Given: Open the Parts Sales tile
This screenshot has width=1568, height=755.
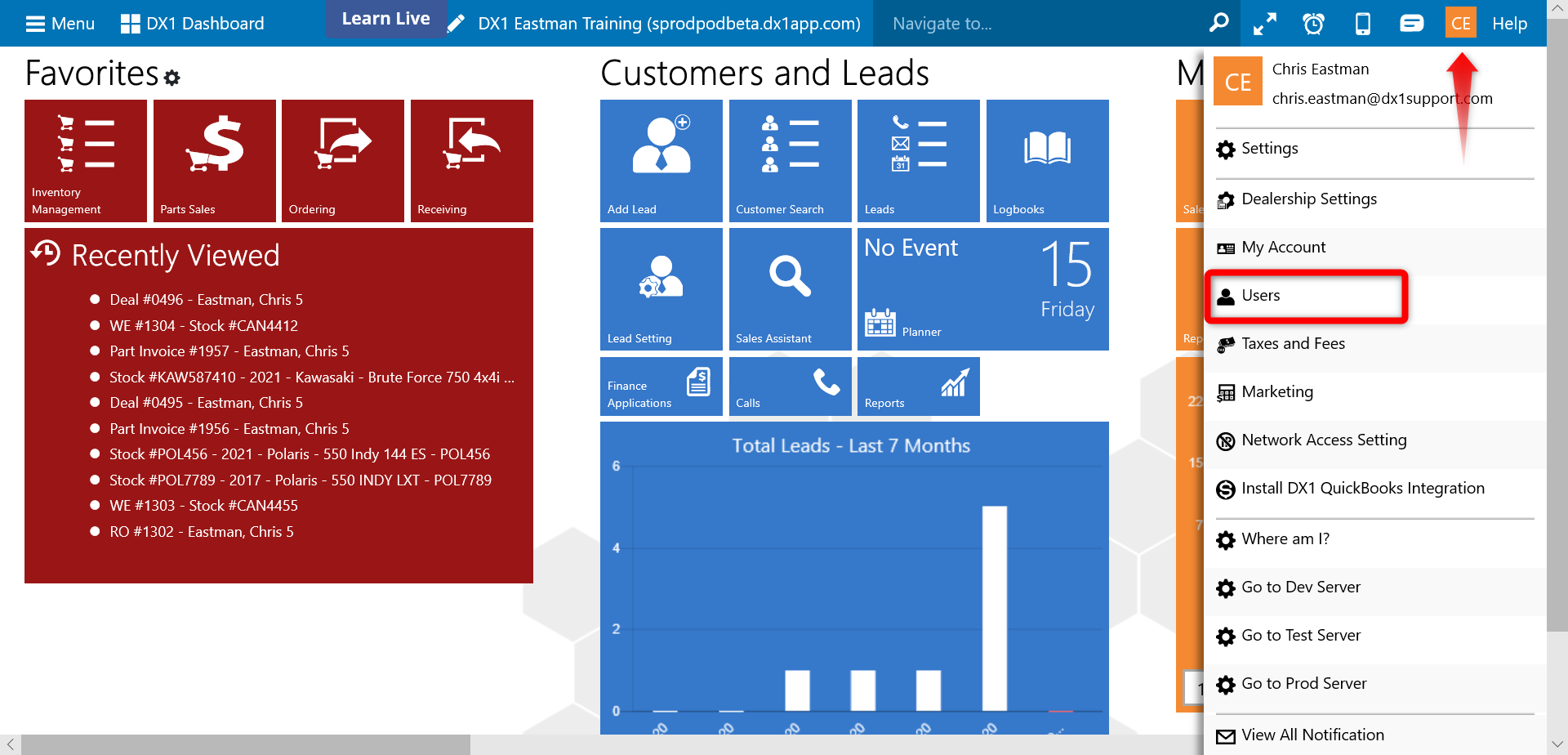Looking at the screenshot, I should [x=215, y=161].
